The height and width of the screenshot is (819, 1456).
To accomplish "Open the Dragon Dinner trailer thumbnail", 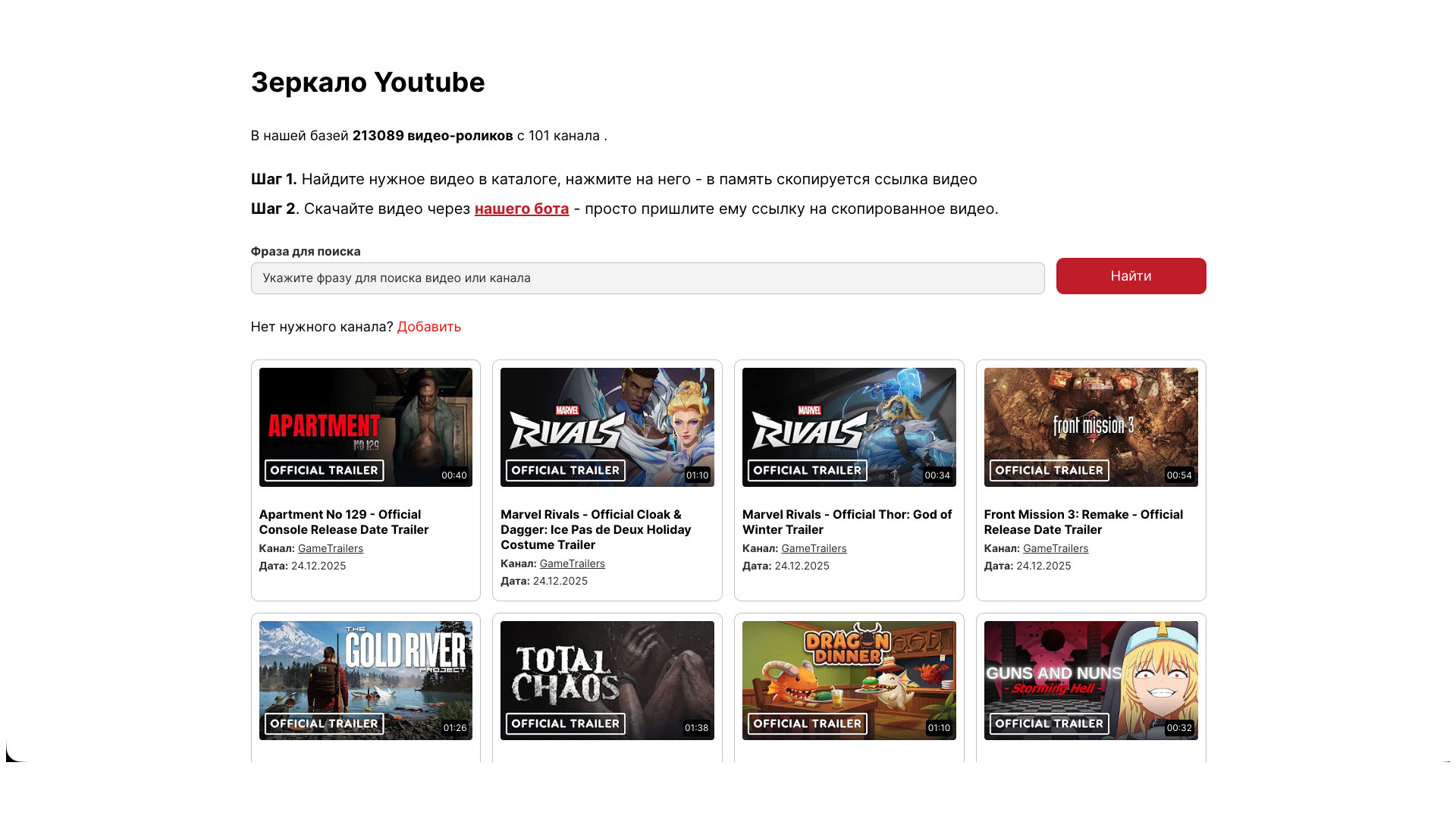I will pos(849,680).
